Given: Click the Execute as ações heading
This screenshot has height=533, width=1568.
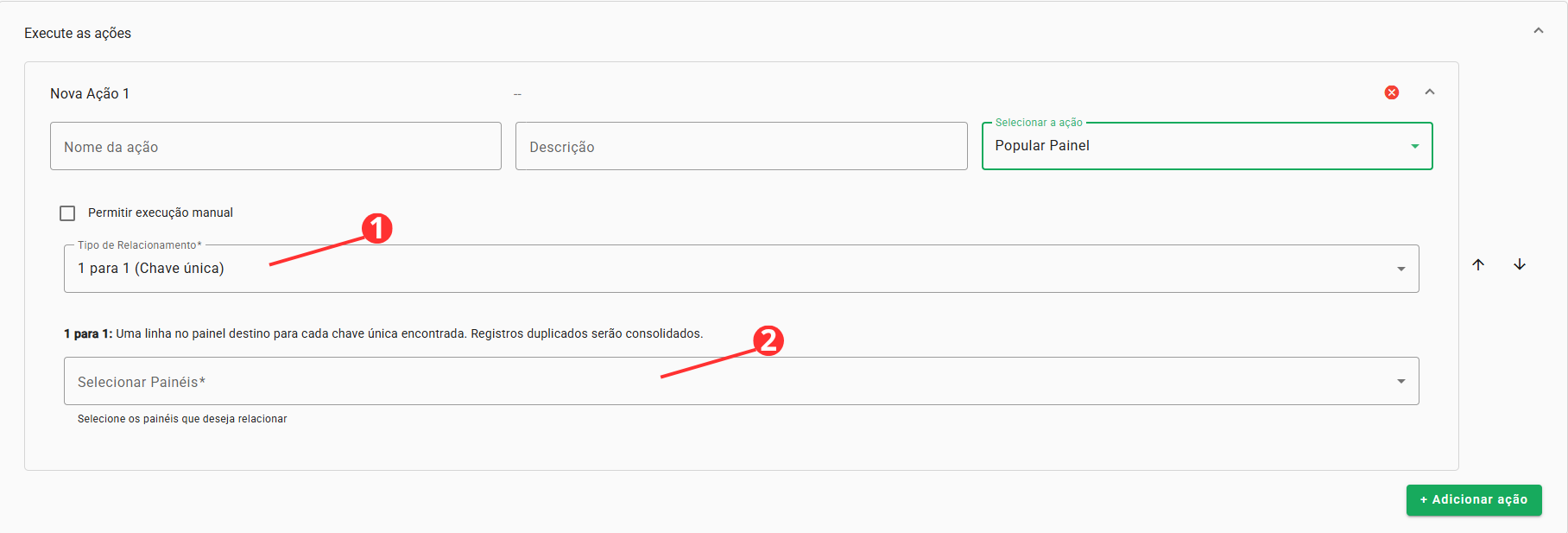Looking at the screenshot, I should [78, 33].
